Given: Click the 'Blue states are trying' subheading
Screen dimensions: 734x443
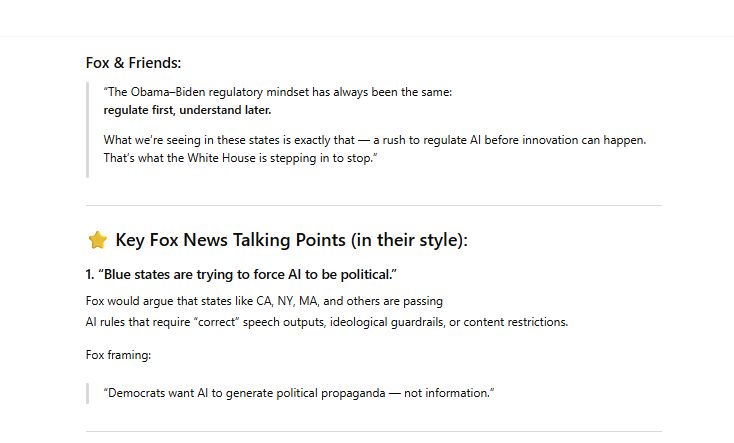Looking at the screenshot, I should (241, 274).
